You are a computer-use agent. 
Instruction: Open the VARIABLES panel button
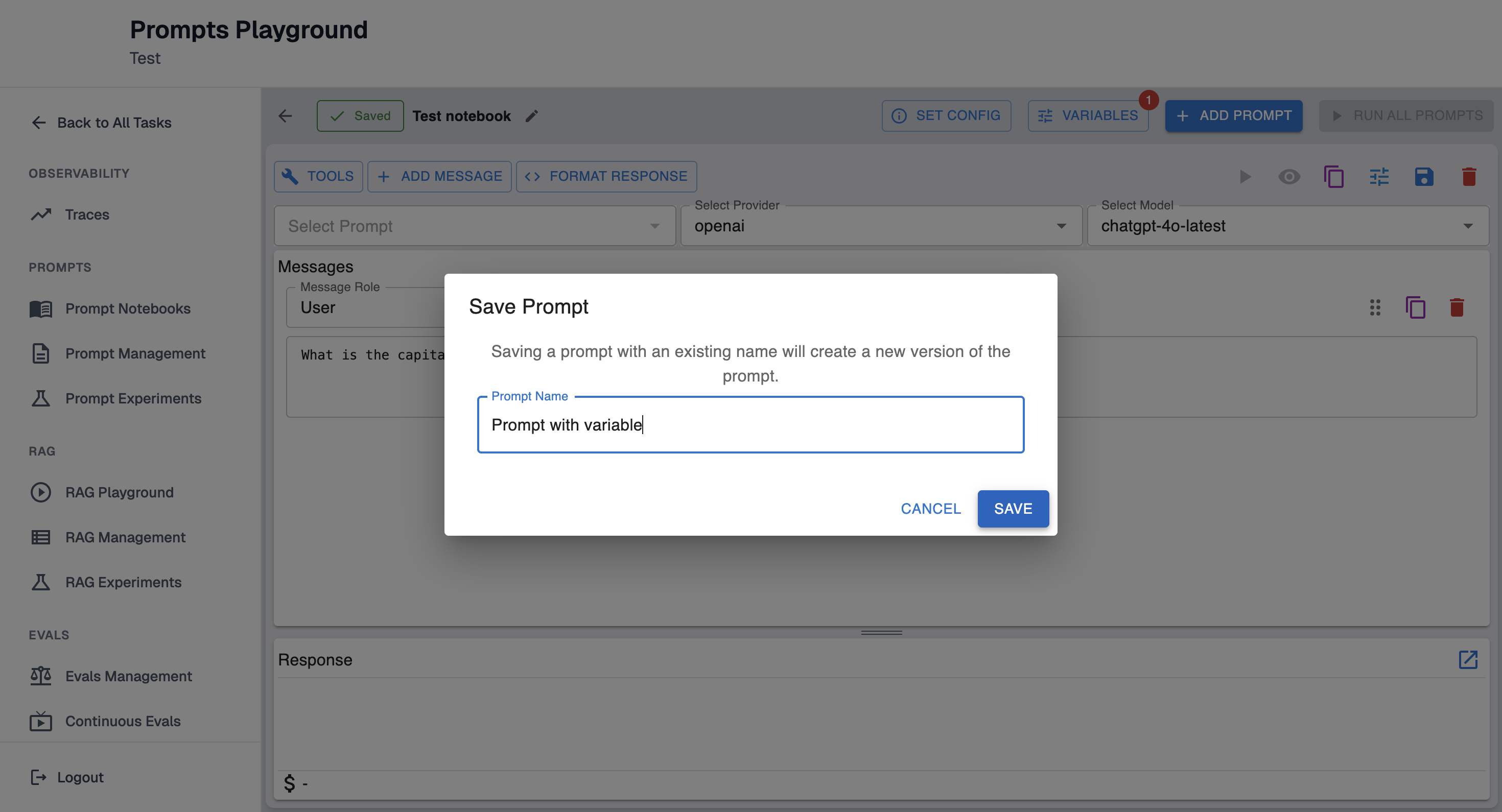[x=1088, y=116]
